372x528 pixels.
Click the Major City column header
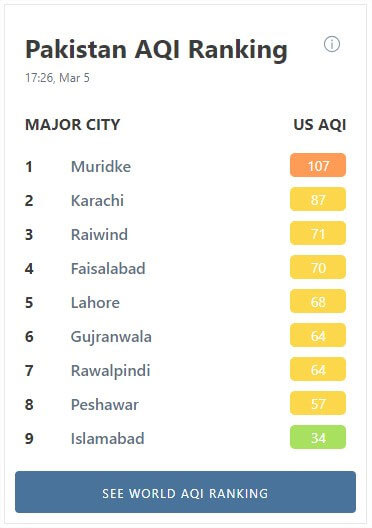click(72, 125)
